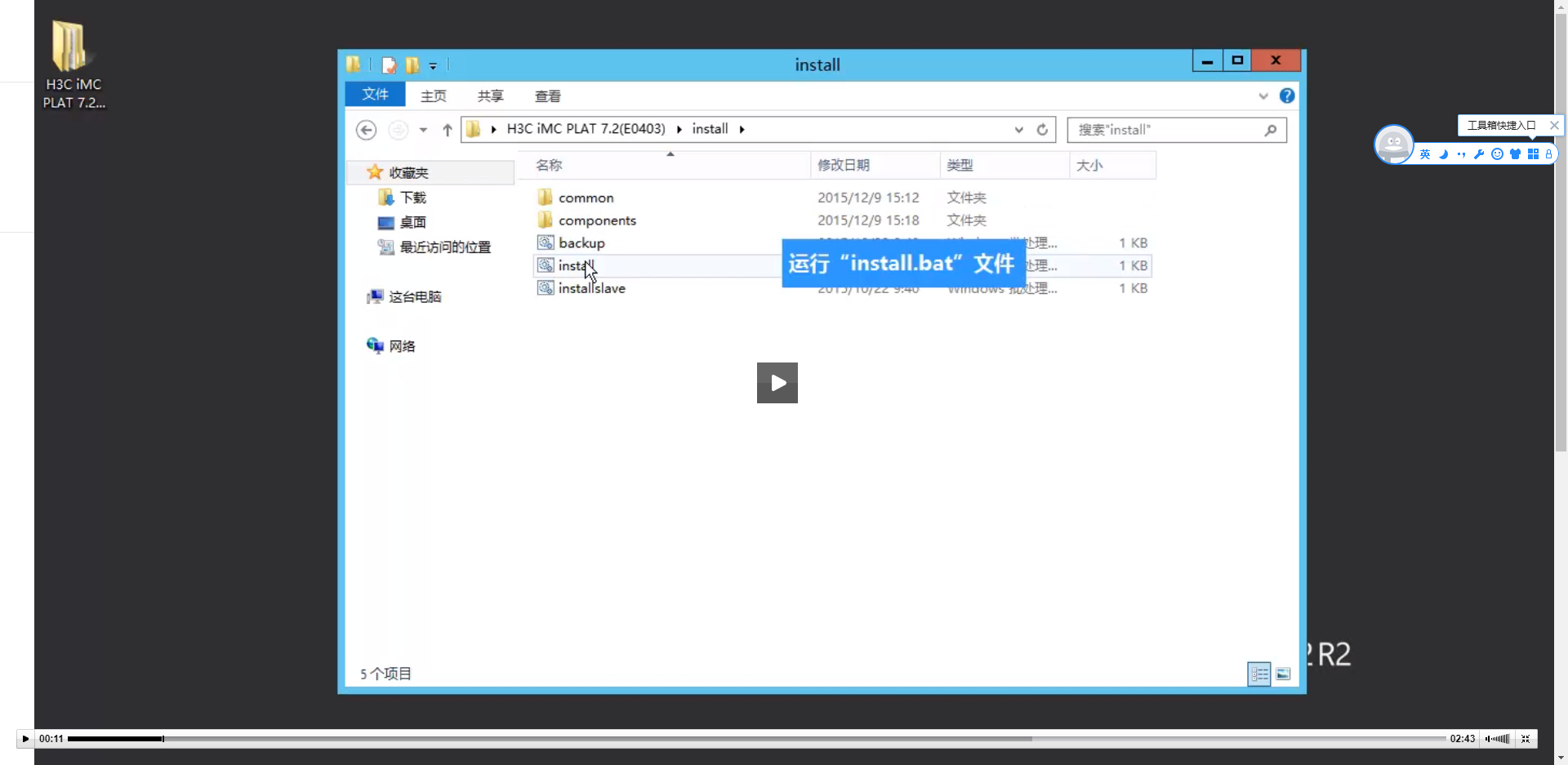Open the quick access toolbar customize dropdown
This screenshot has height=765, width=1568.
coord(434,65)
